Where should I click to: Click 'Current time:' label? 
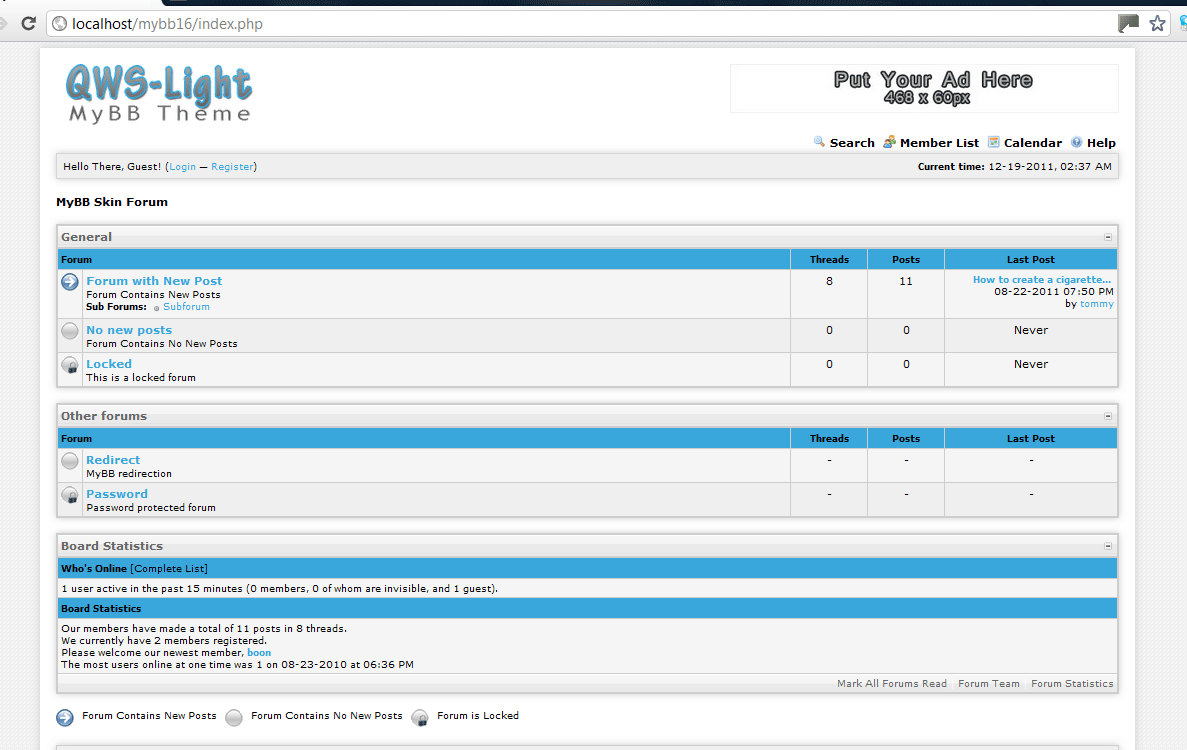[951, 166]
